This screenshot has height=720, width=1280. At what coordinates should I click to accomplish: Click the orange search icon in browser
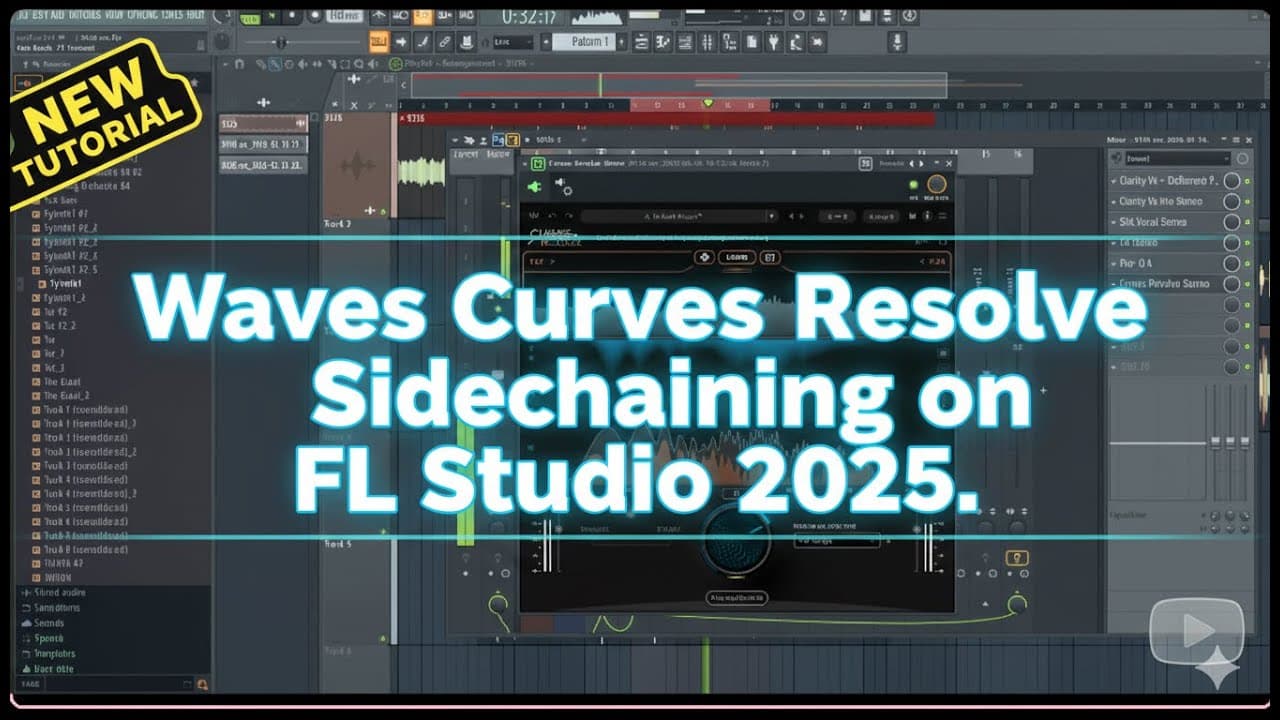(202, 684)
